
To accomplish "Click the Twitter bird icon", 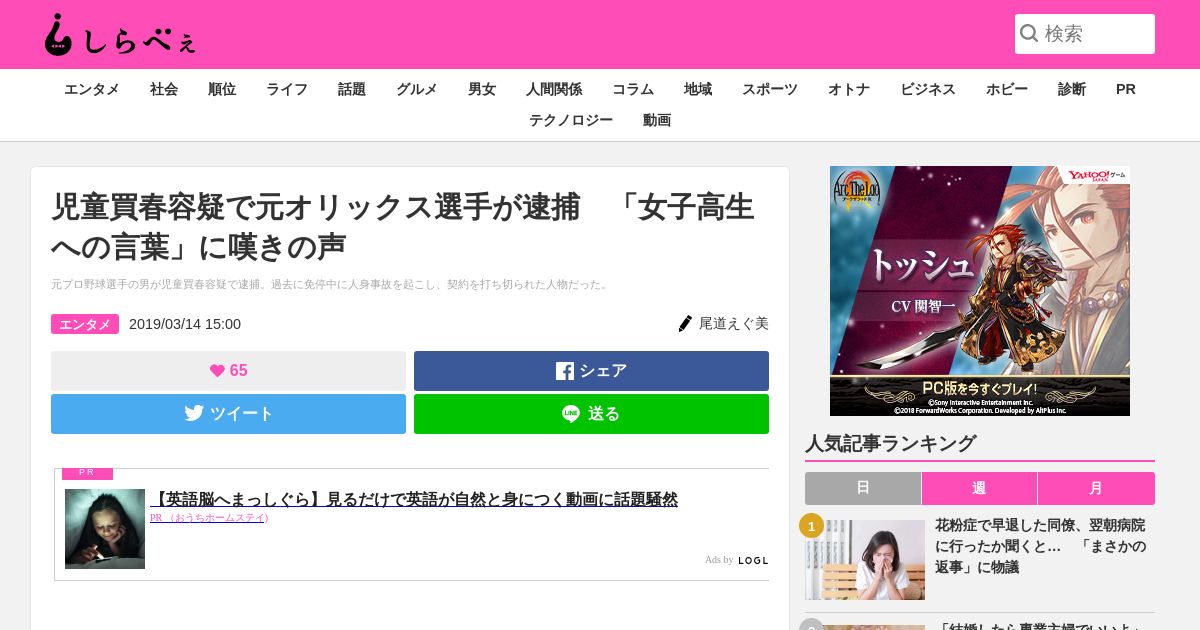I will [194, 413].
